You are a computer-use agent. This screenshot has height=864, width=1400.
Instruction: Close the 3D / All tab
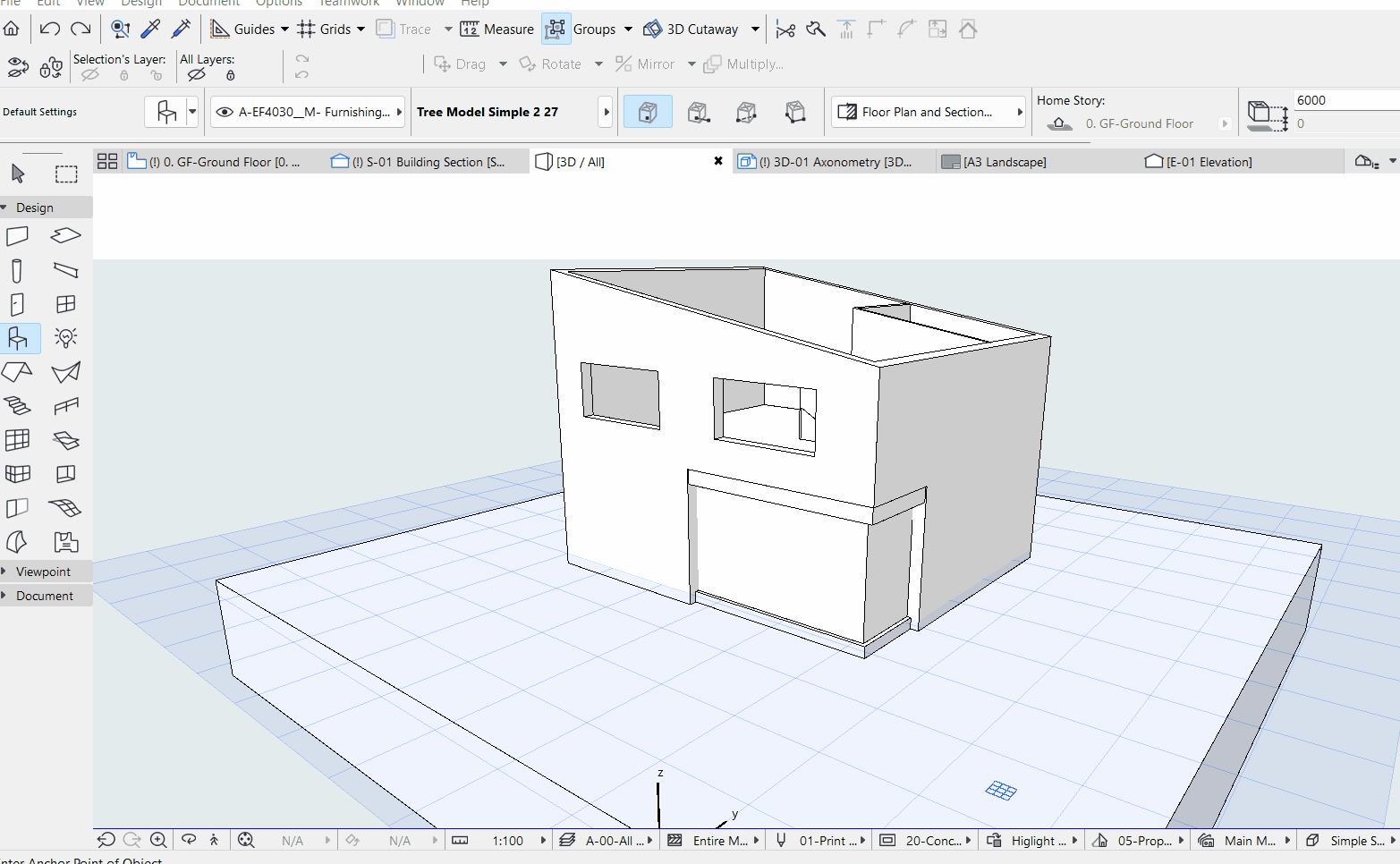coord(718,161)
